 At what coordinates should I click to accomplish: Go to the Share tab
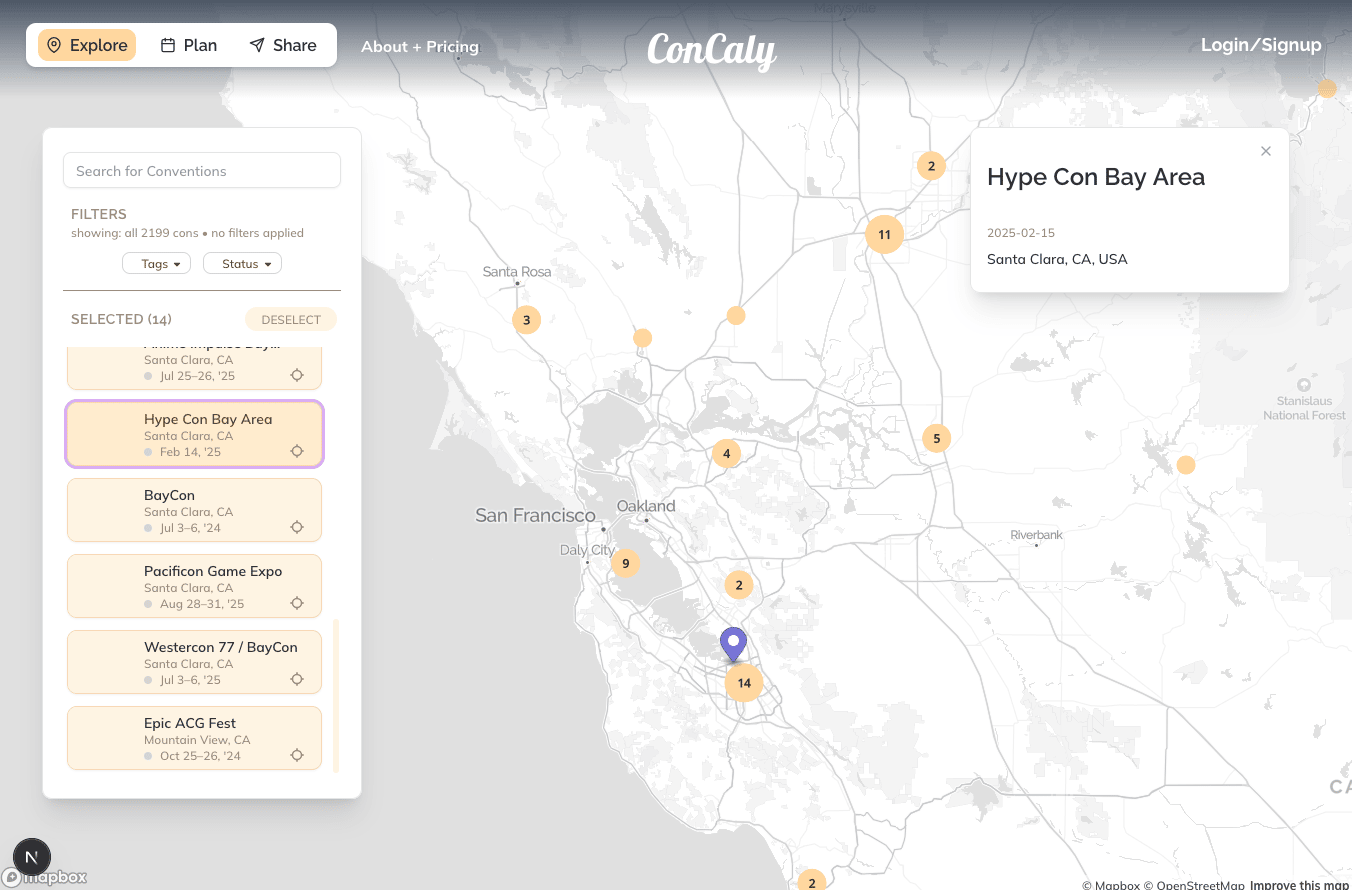coord(283,45)
